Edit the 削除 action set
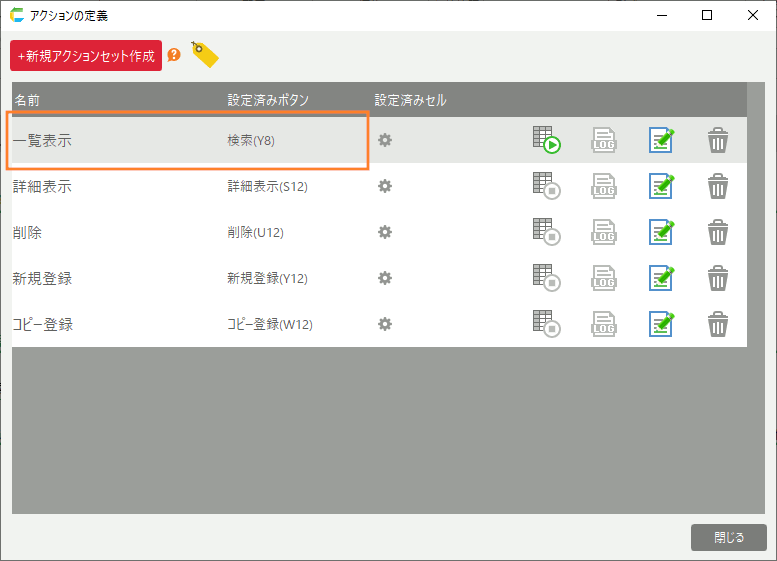The height and width of the screenshot is (561, 777). click(x=660, y=232)
